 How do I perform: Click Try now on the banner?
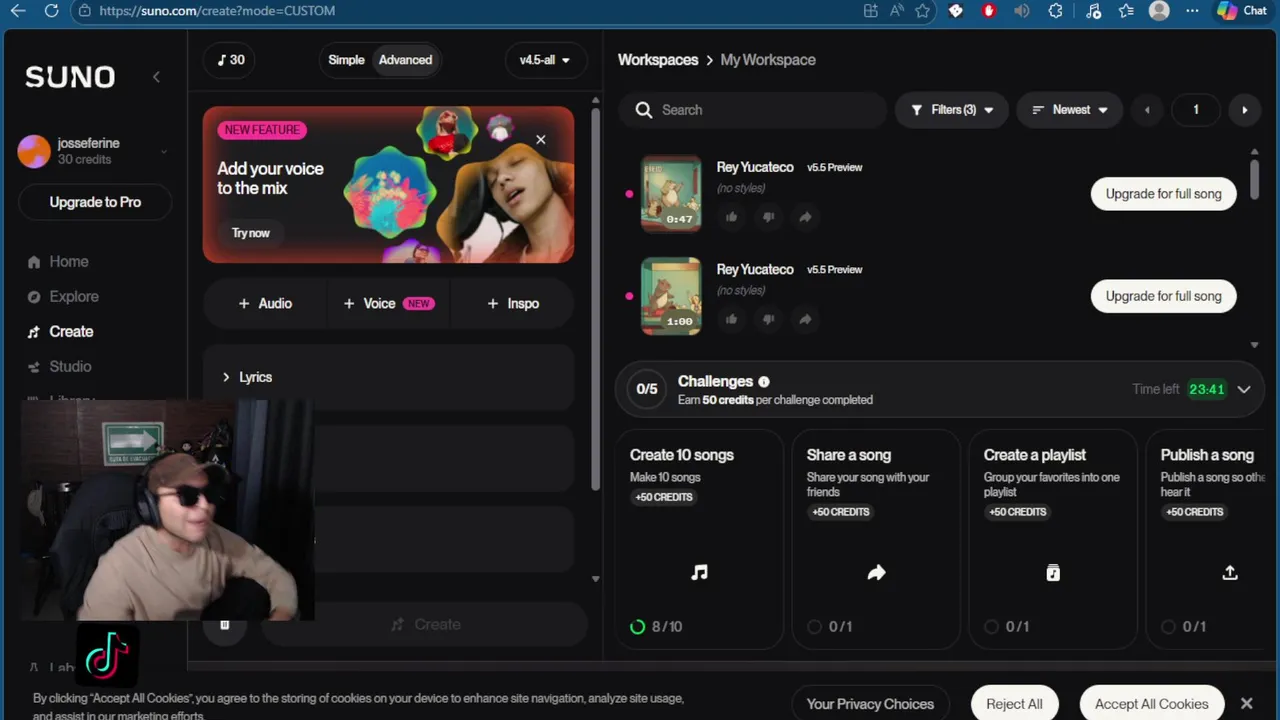pyautogui.click(x=251, y=233)
